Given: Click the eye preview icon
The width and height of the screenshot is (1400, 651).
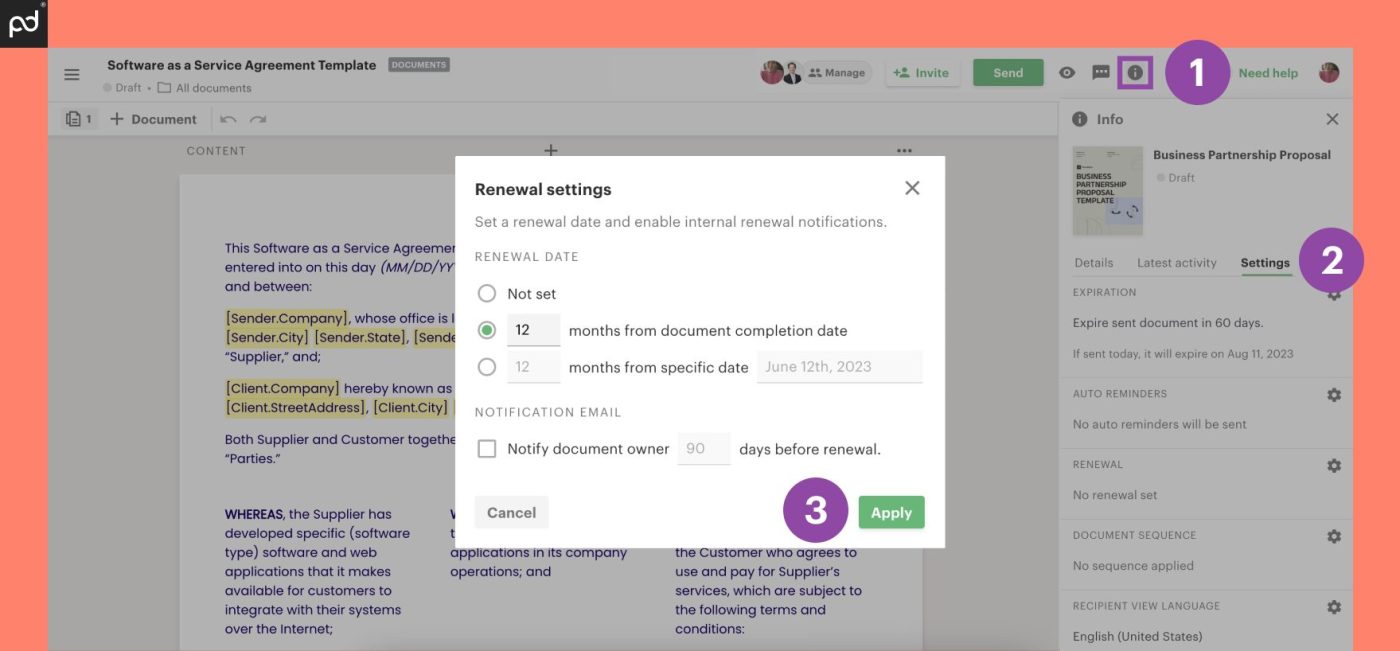Looking at the screenshot, I should pos(1067,73).
